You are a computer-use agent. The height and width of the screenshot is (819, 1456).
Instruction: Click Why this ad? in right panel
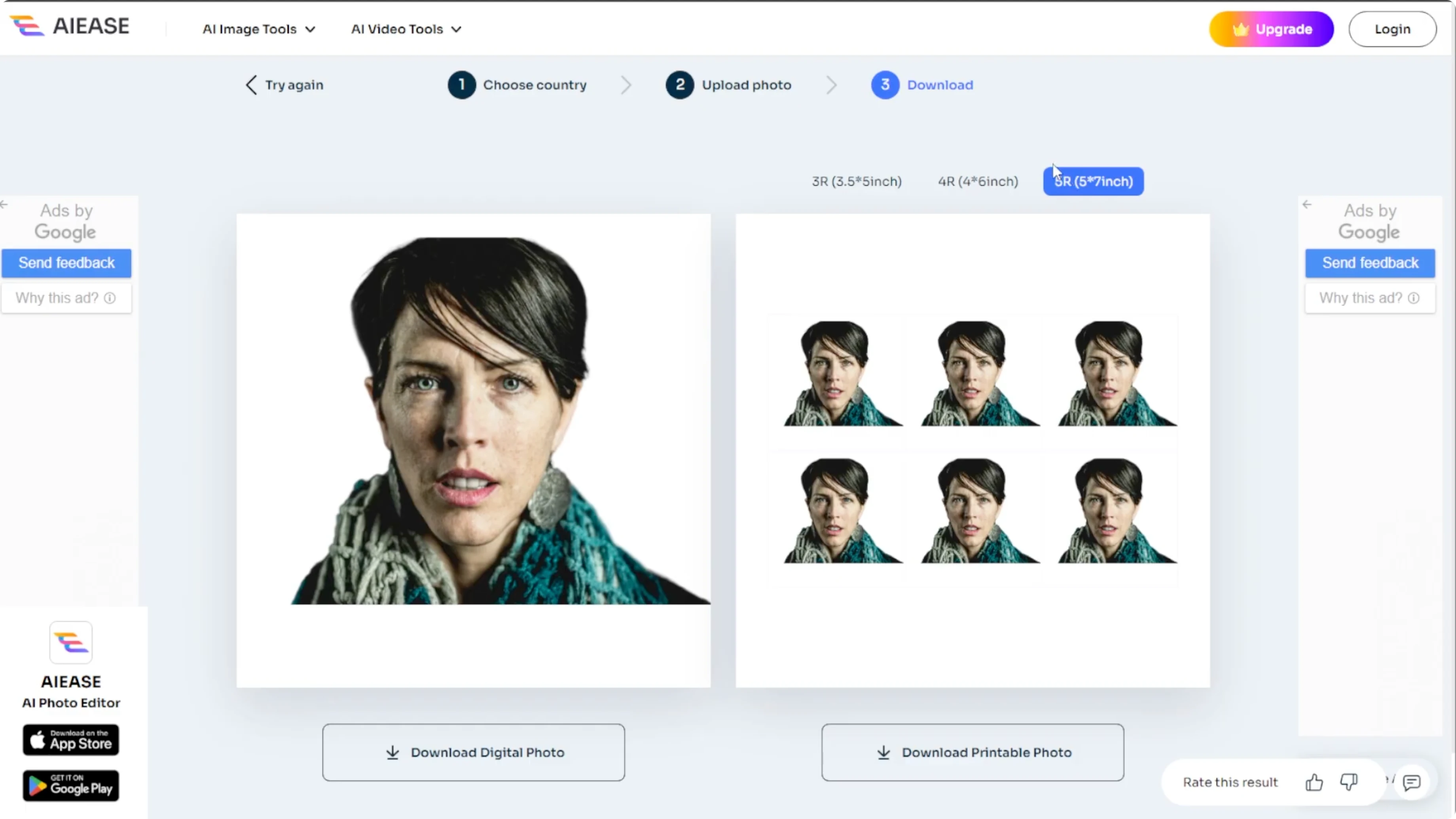(1370, 298)
